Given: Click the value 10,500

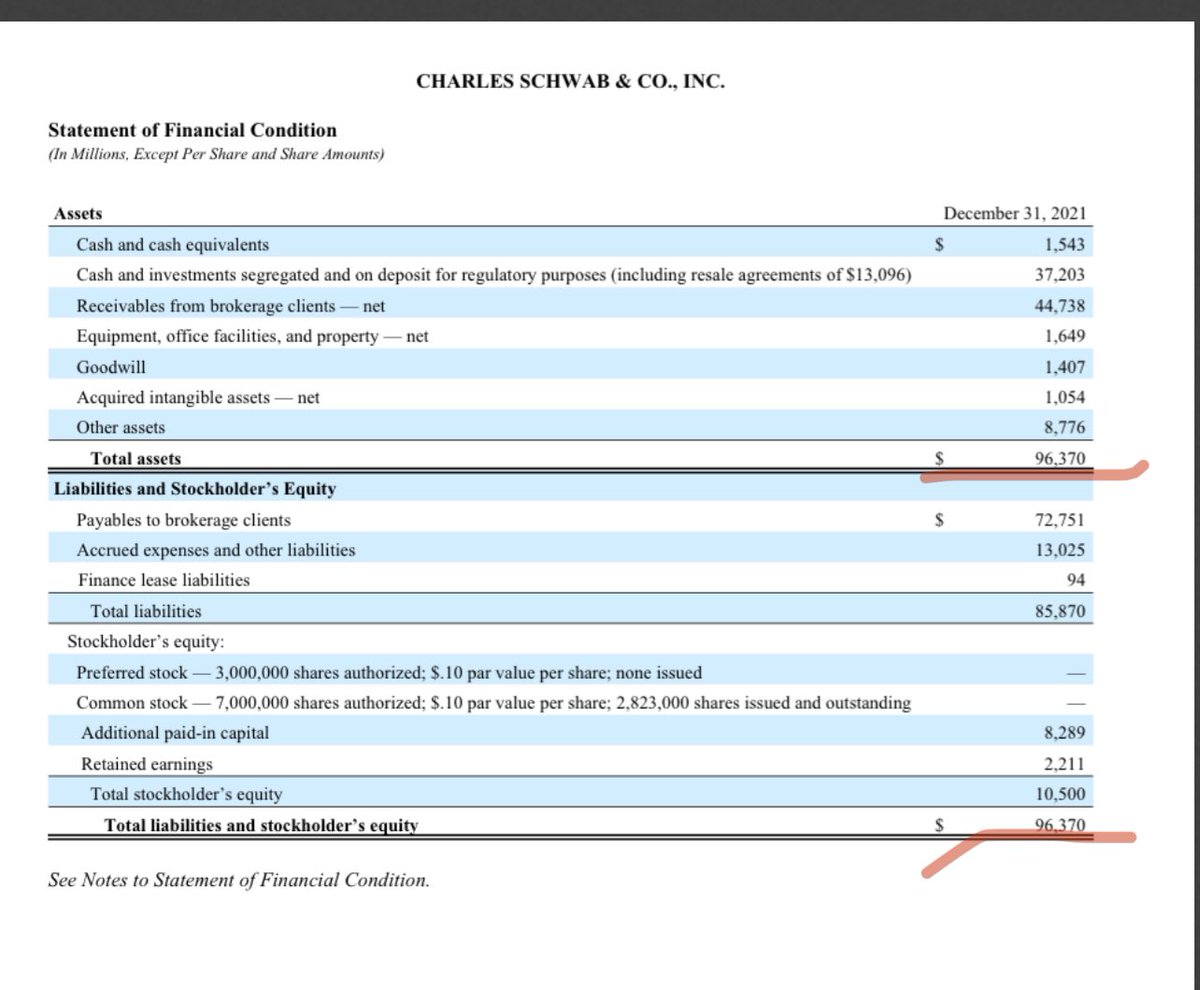Looking at the screenshot, I should click(1061, 794).
